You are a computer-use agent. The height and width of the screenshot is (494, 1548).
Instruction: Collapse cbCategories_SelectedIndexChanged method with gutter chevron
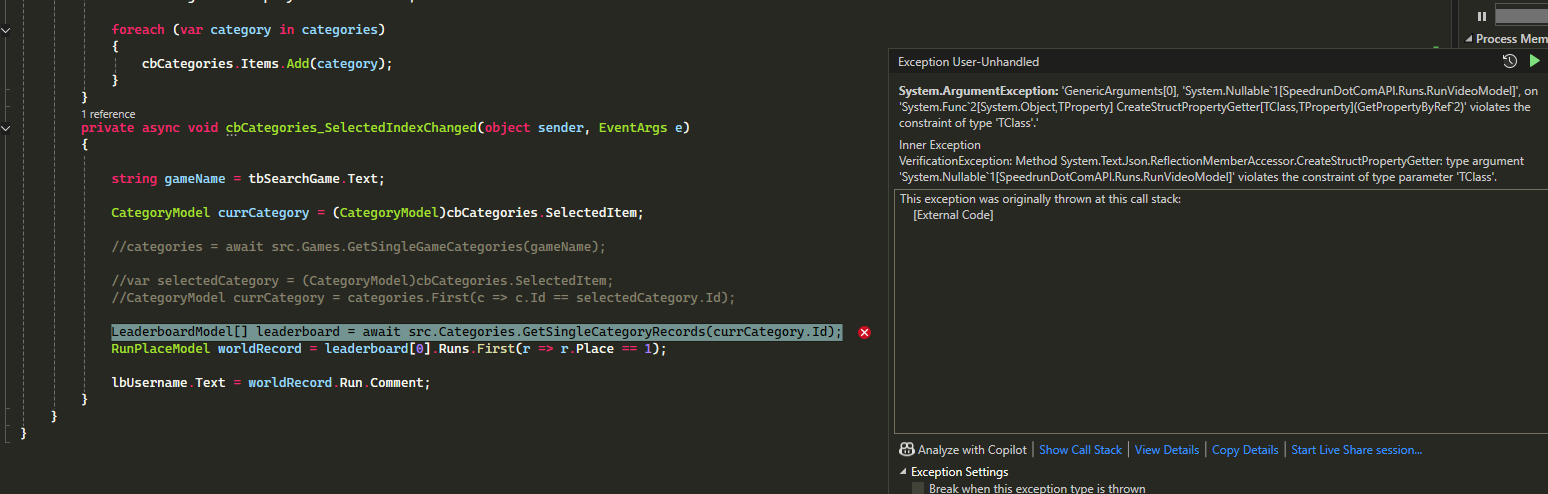(x=7, y=128)
